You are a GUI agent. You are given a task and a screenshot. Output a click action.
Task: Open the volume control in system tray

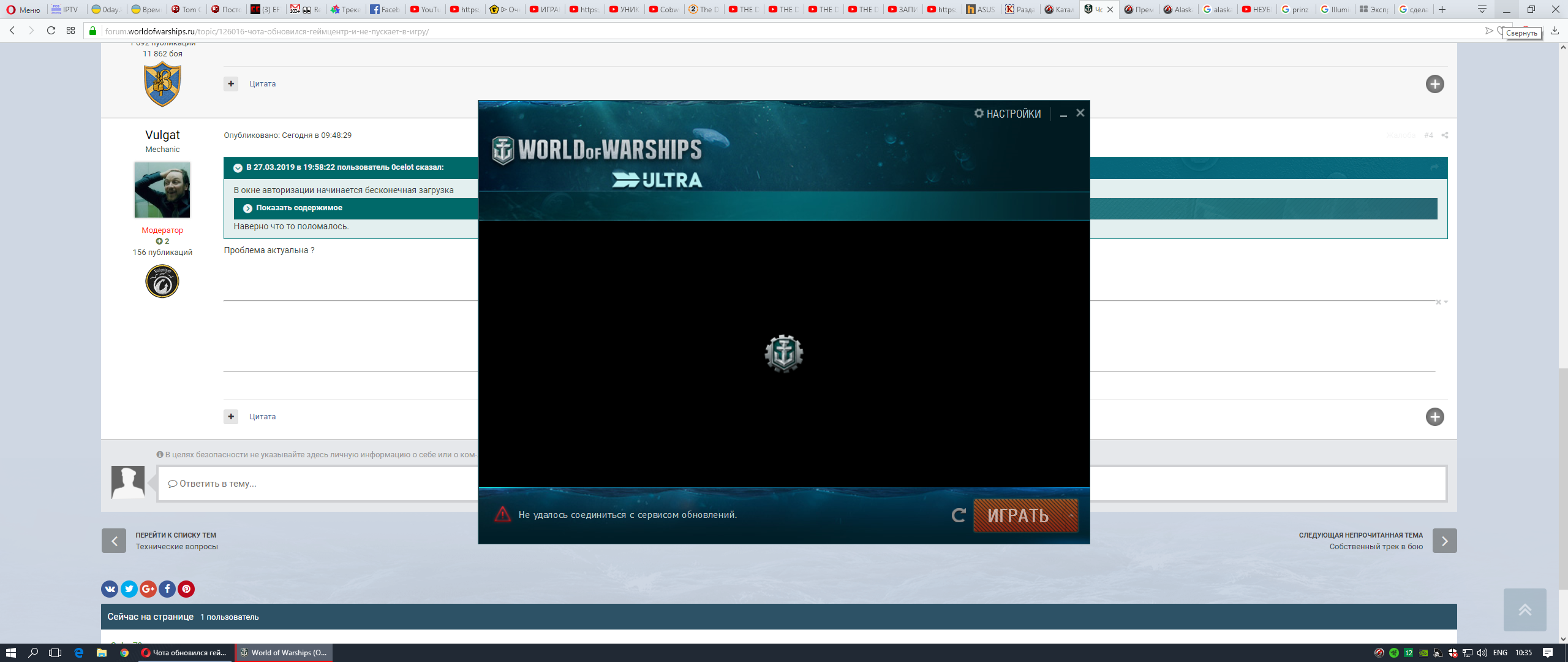click(x=1482, y=653)
